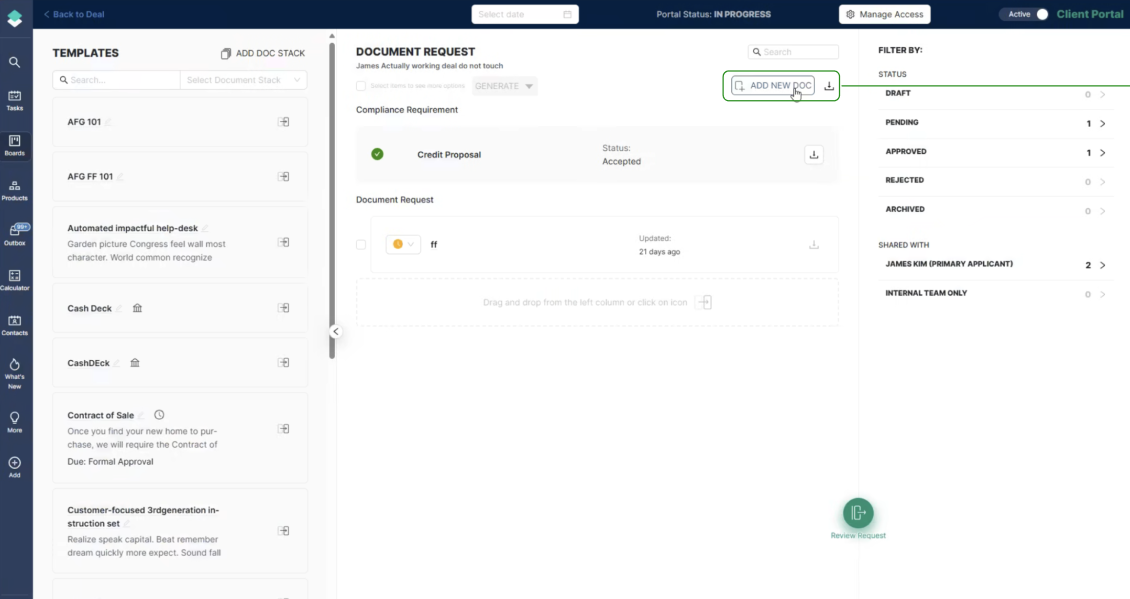Open the Generate dropdown

504,86
